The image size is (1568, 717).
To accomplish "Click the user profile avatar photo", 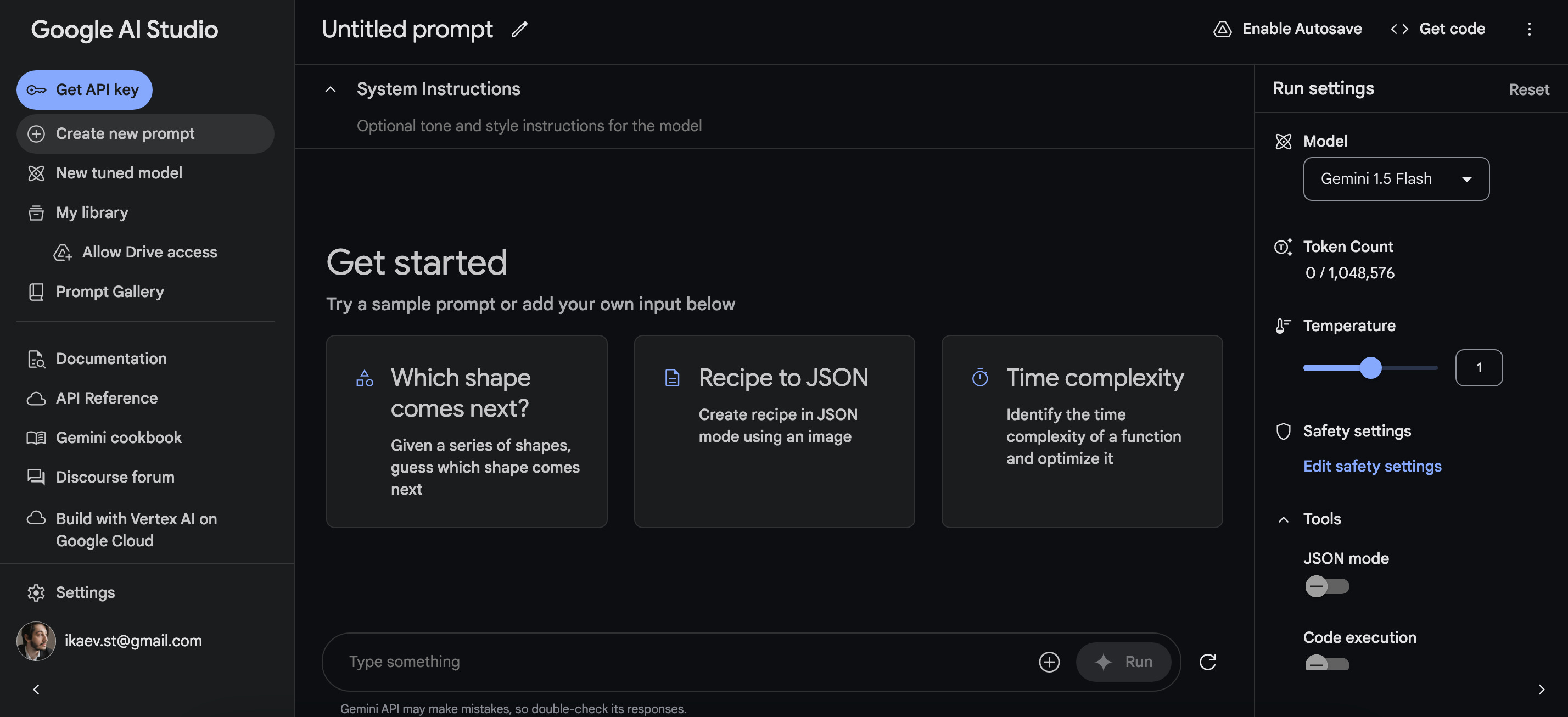I will 36,641.
